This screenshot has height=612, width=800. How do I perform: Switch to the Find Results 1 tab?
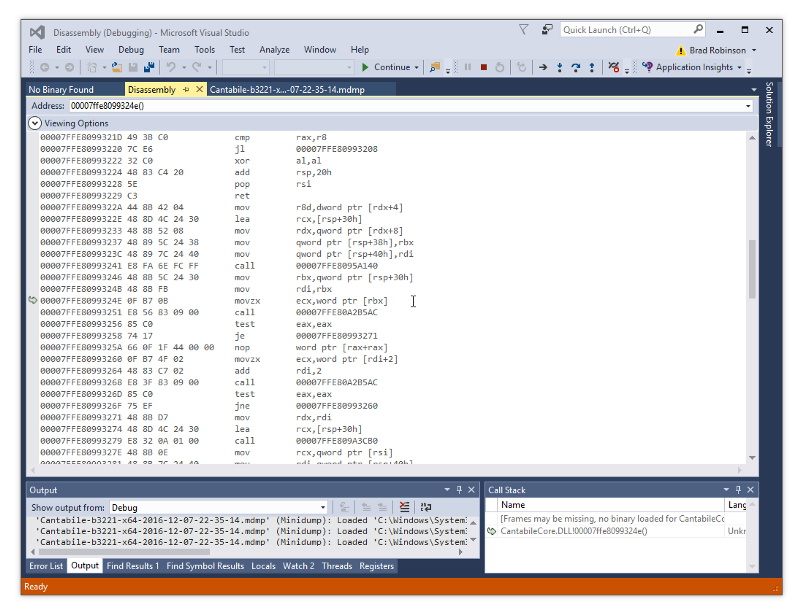click(x=133, y=566)
